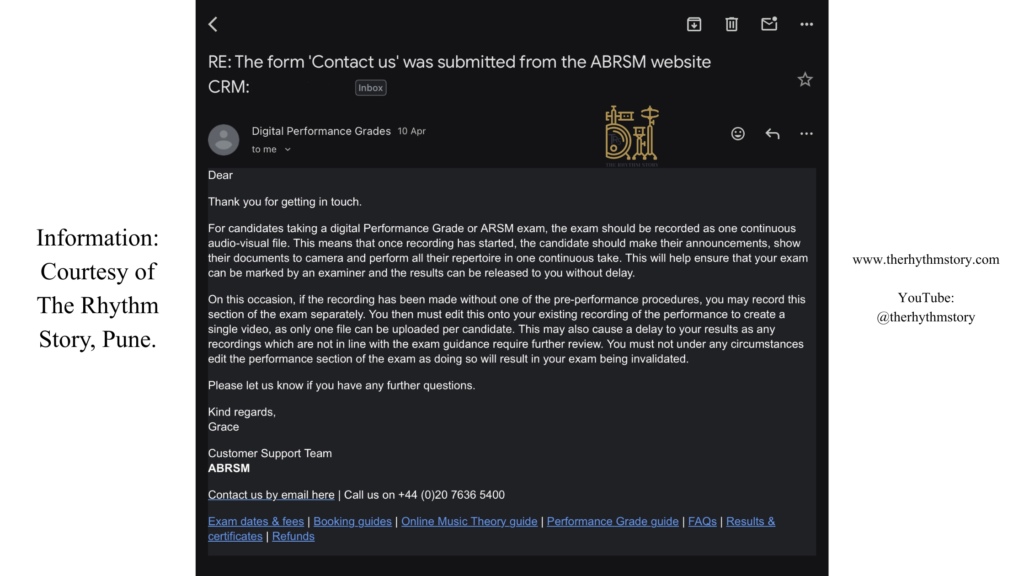The image size is (1024, 576).
Task: Open the 'Results & certificates' link
Action: 750,520
